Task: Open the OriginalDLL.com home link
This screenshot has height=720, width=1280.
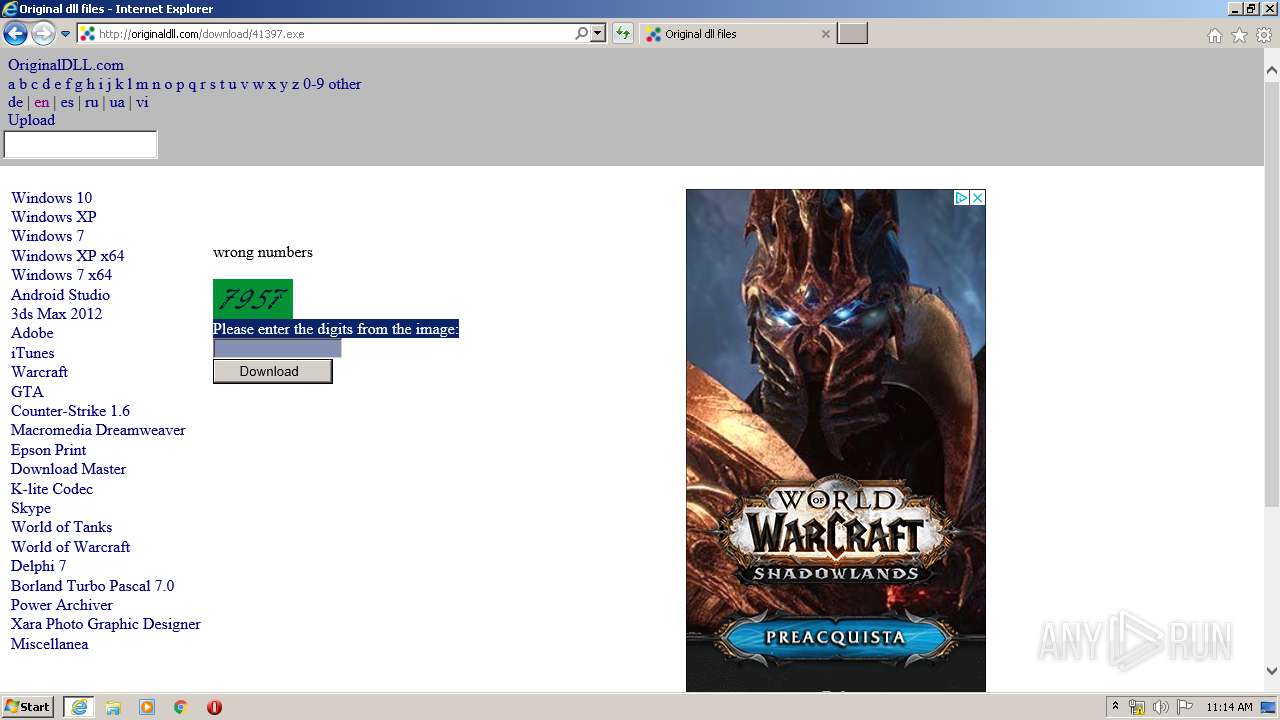Action: [66, 65]
